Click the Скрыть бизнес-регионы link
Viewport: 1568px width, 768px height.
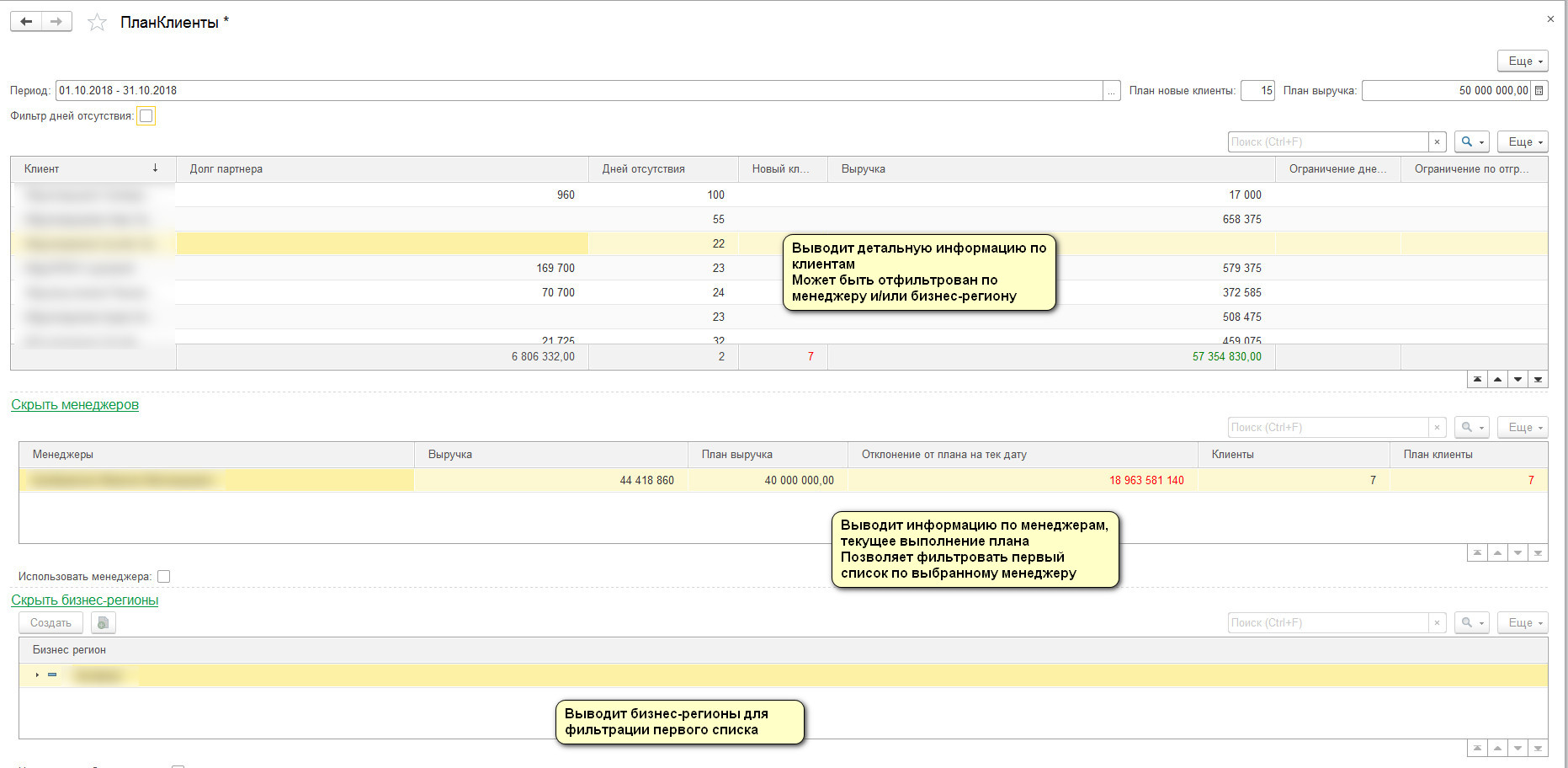(84, 600)
